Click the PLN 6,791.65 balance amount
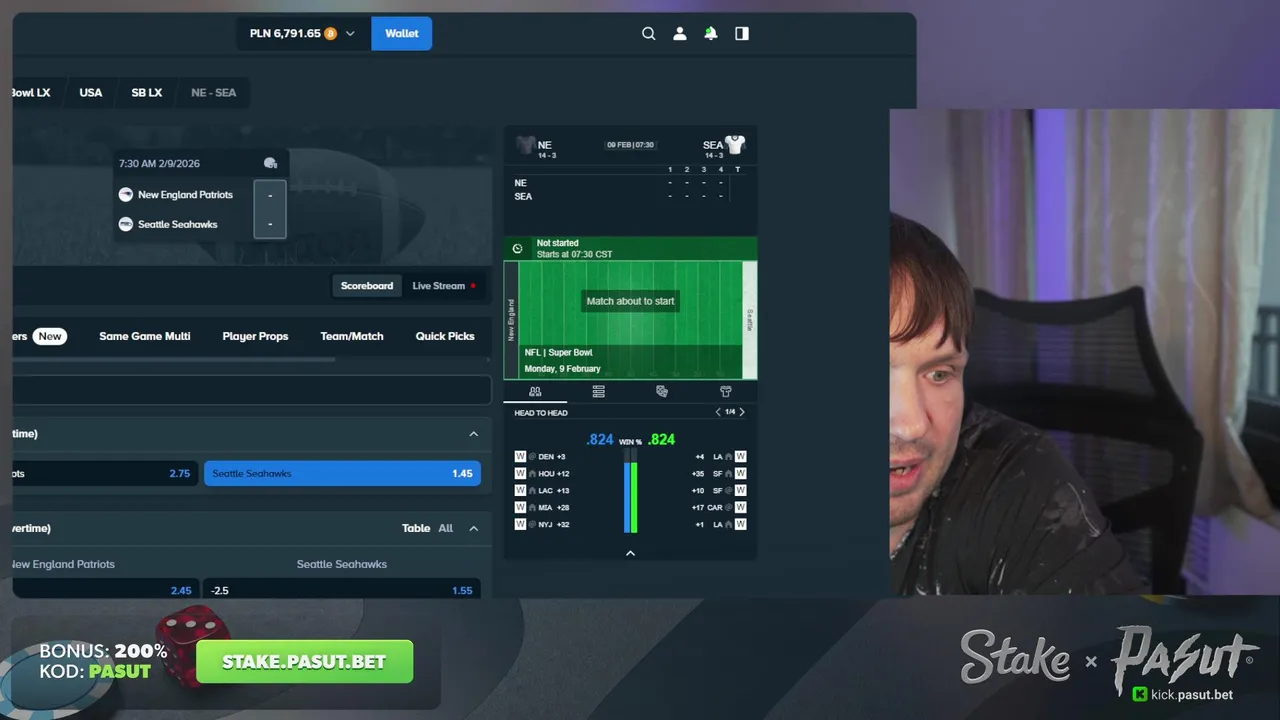Image resolution: width=1280 pixels, height=720 pixels. 285,33
